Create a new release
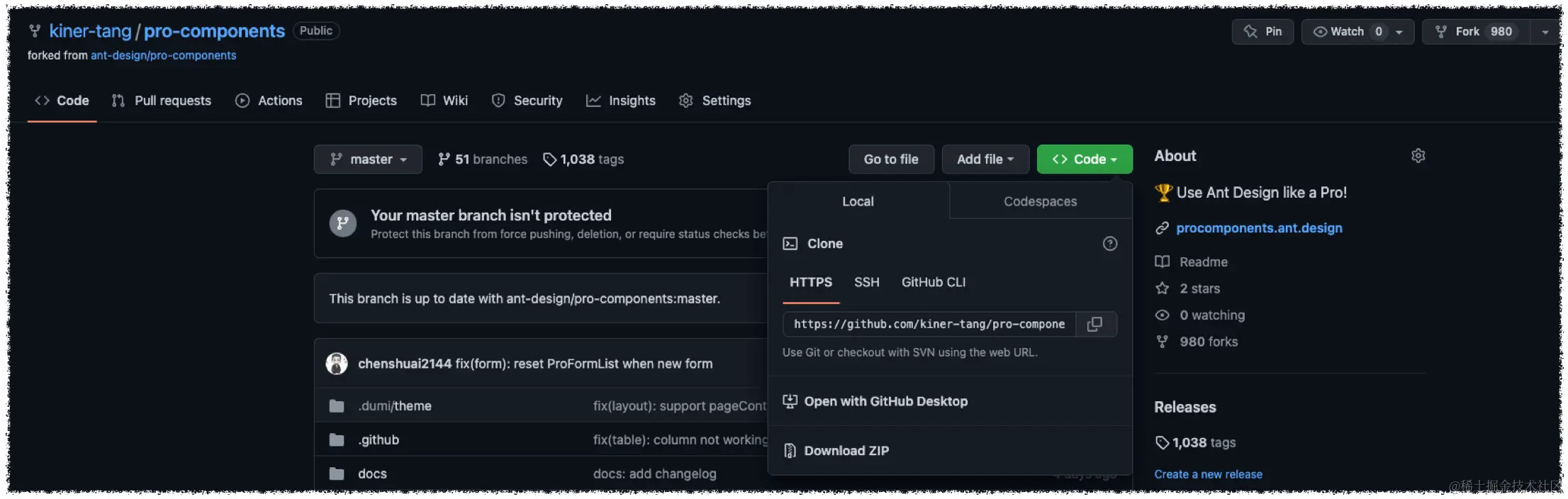1568x499 pixels. pyautogui.click(x=1209, y=474)
